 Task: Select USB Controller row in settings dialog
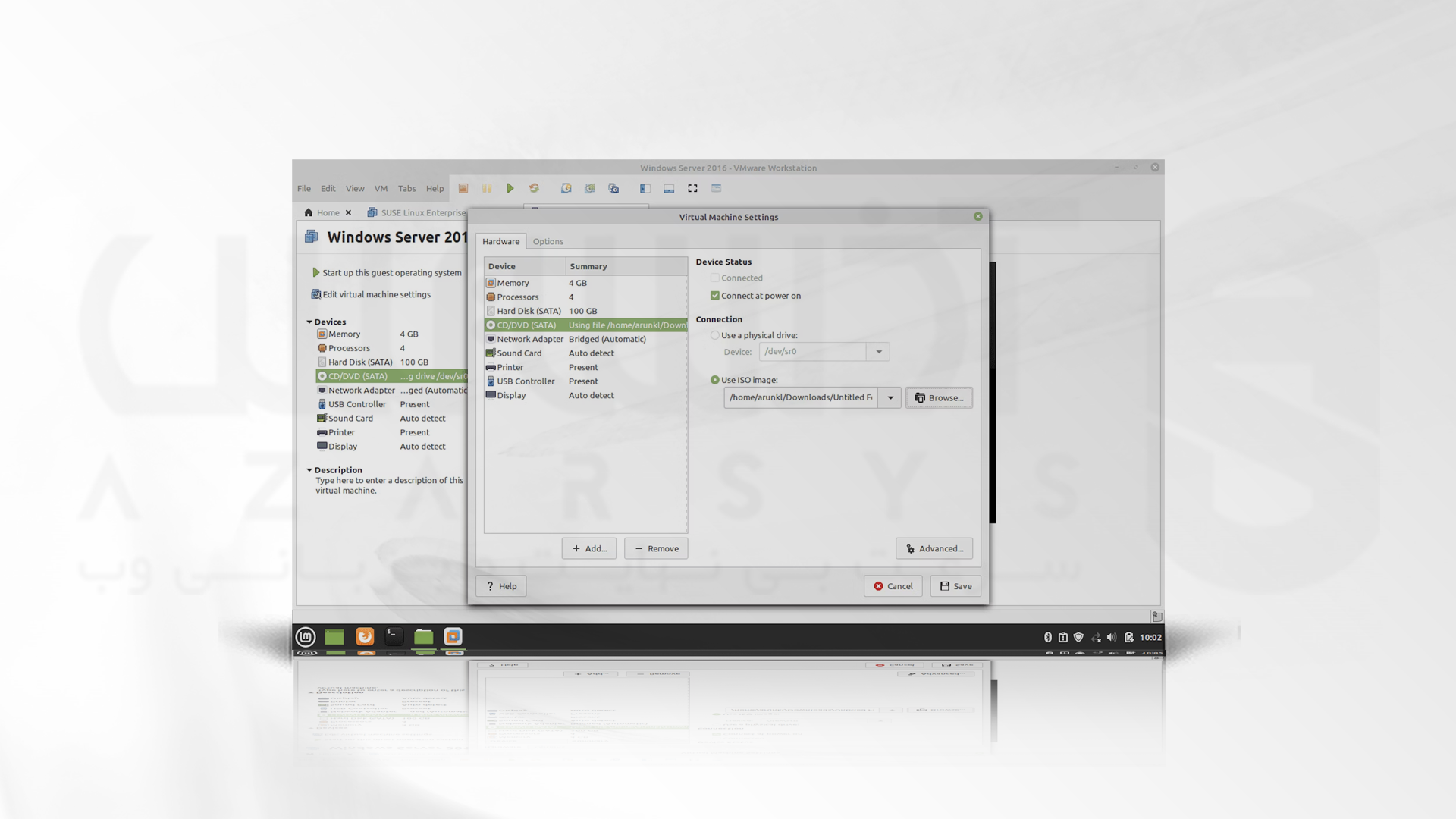click(585, 381)
